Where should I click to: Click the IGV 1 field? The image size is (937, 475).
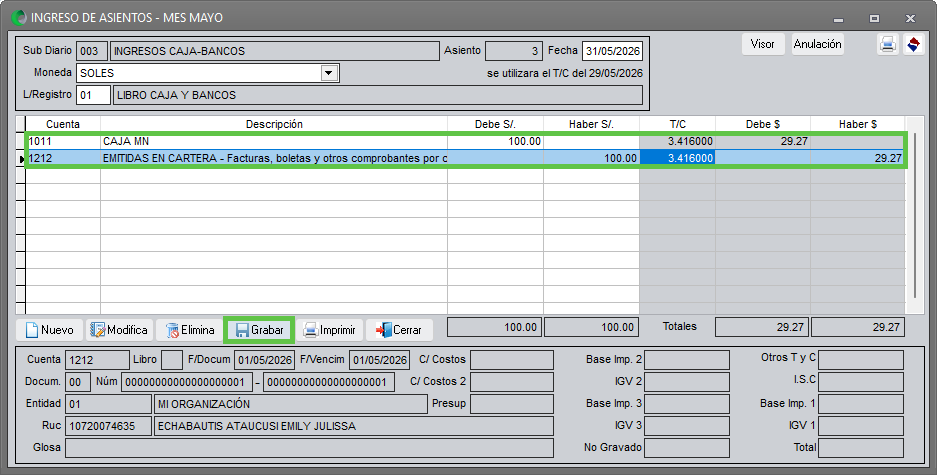pos(861,426)
